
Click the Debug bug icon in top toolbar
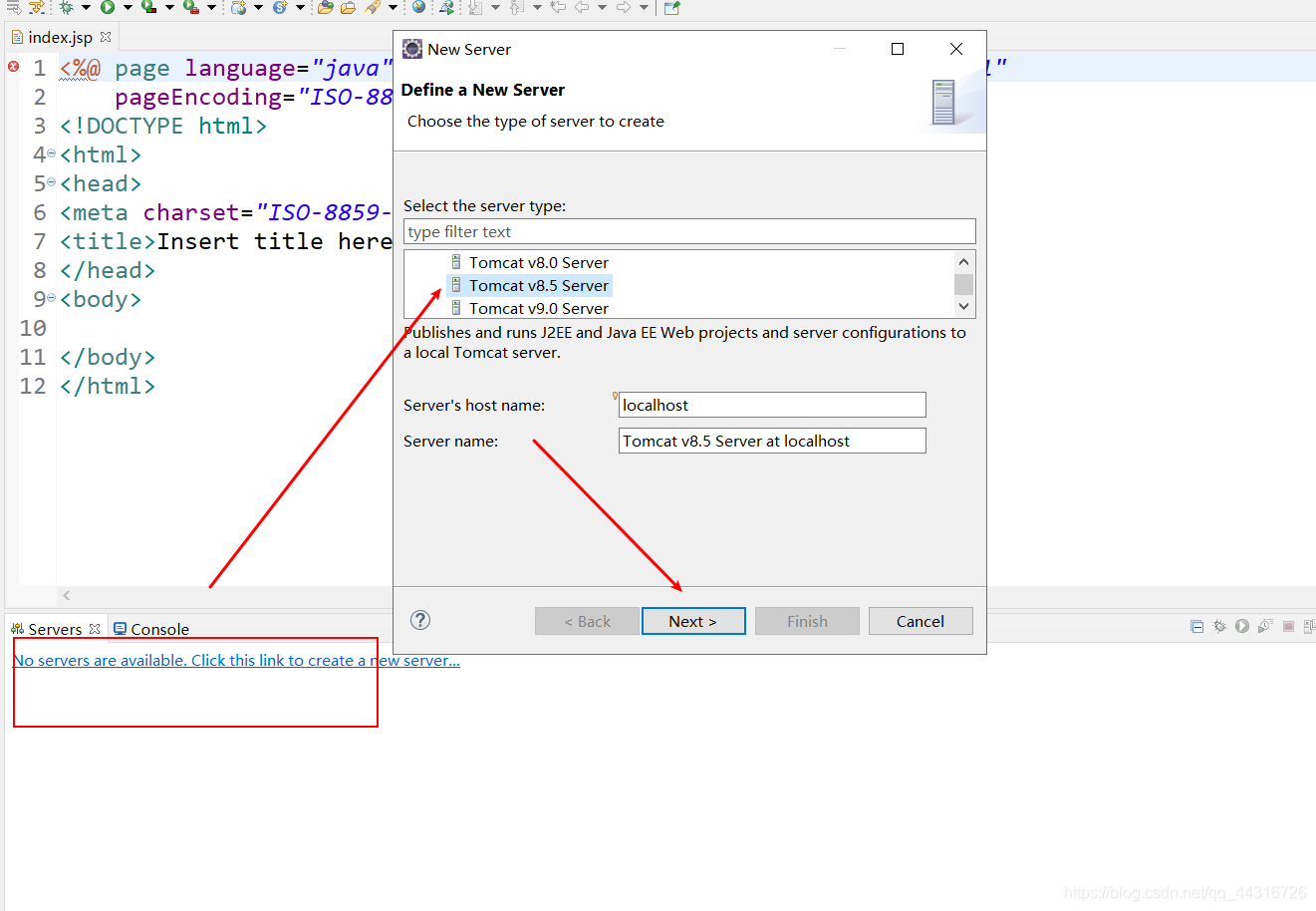66,7
